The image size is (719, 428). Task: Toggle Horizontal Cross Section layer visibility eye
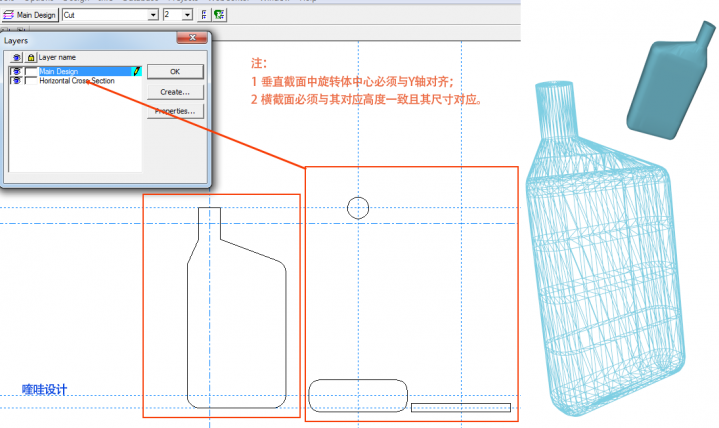tap(16, 81)
